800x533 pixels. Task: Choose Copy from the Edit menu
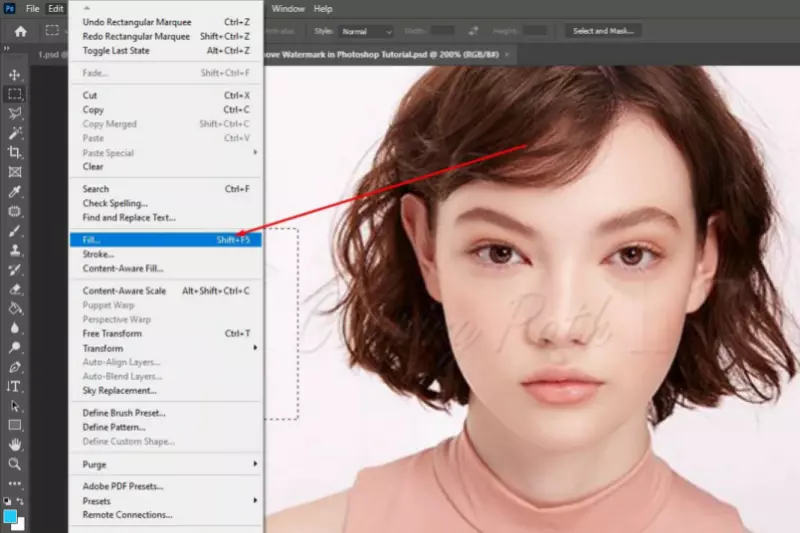pos(165,110)
